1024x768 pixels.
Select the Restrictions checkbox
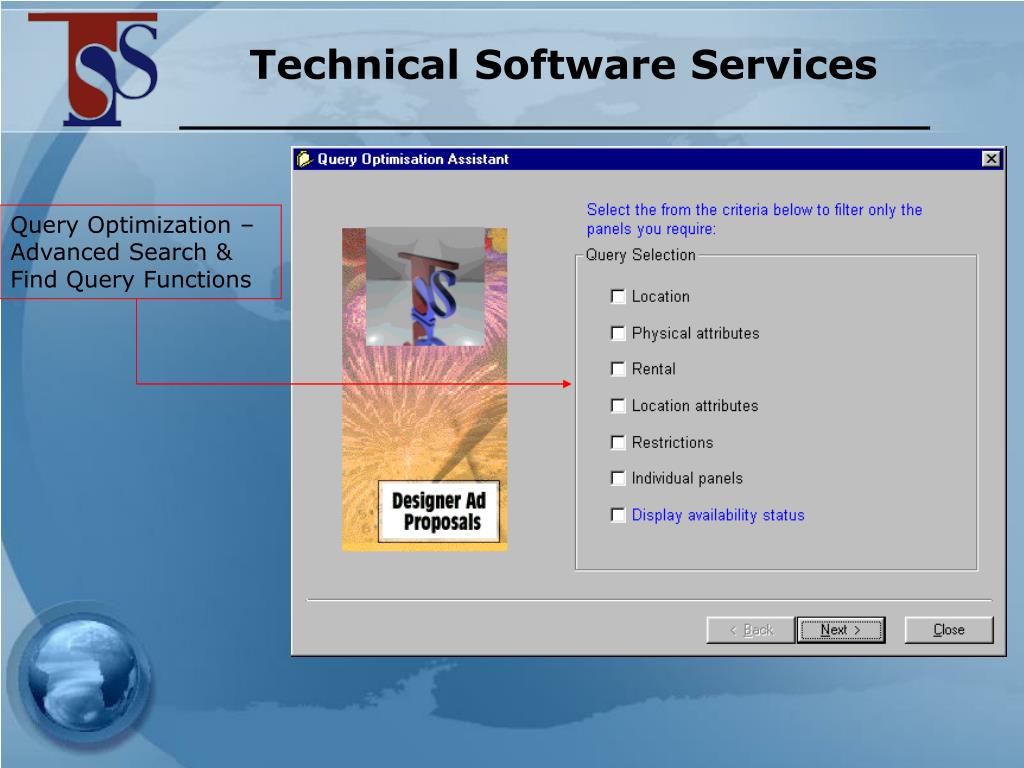coord(617,442)
